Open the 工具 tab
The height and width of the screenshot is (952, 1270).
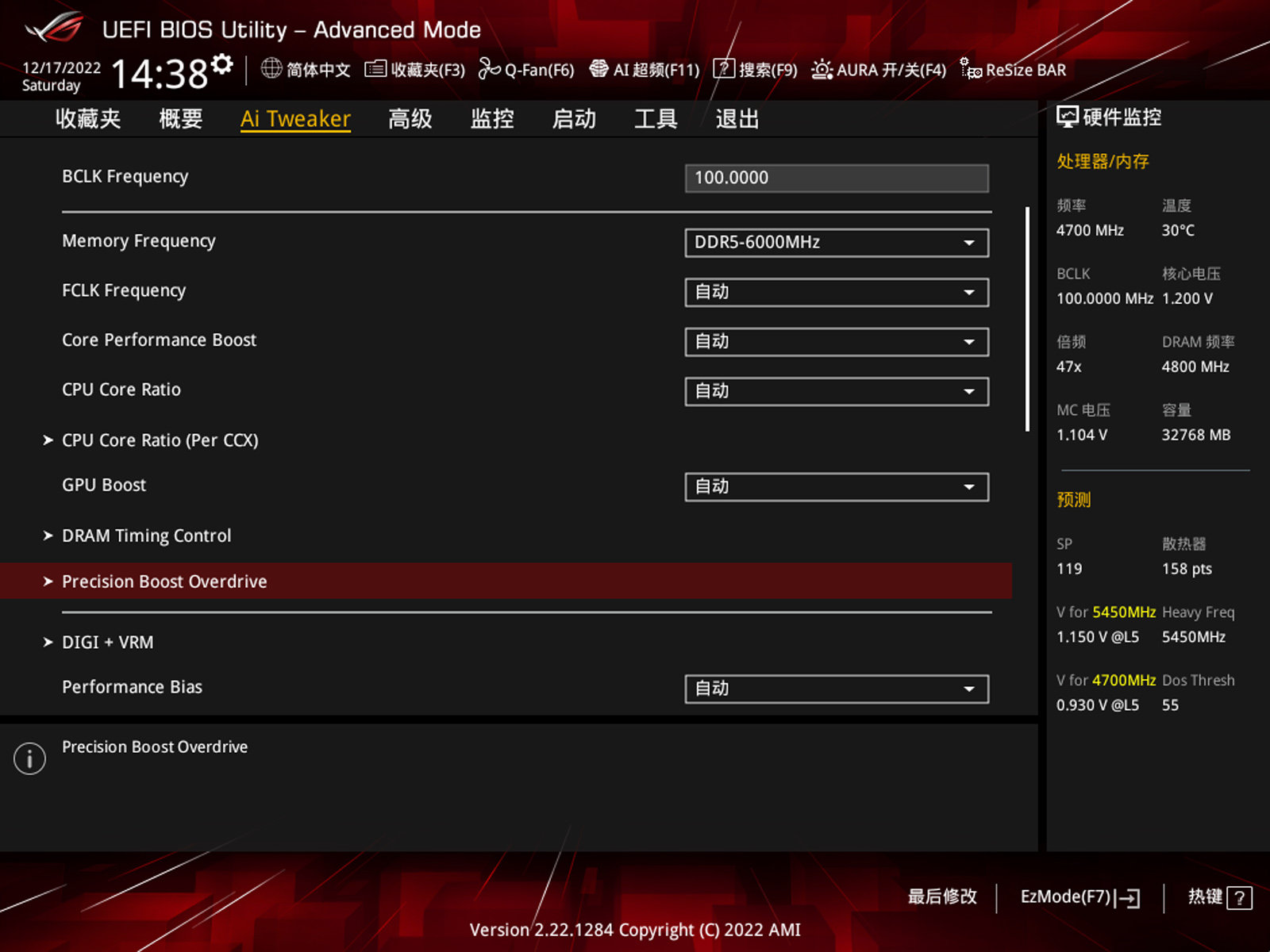656,119
